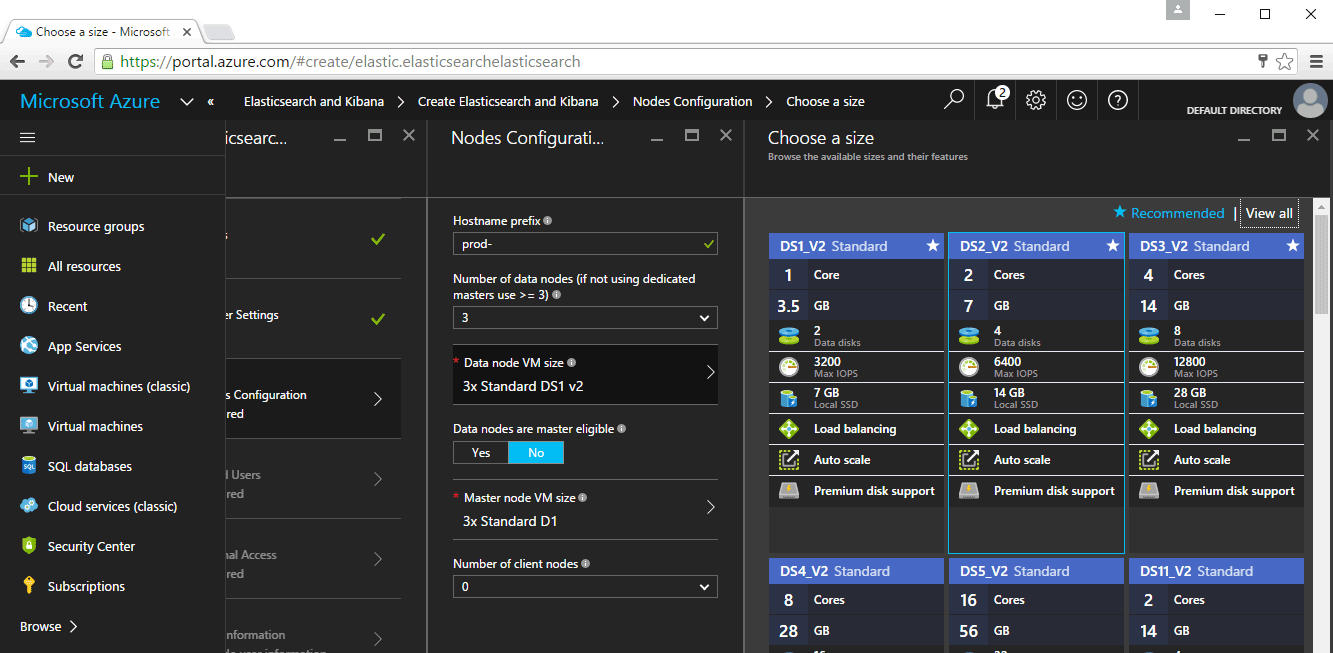This screenshot has height=653, width=1333.
Task: Click the Auto scale icon on DS1_V2 tile
Action: pyautogui.click(x=789, y=459)
